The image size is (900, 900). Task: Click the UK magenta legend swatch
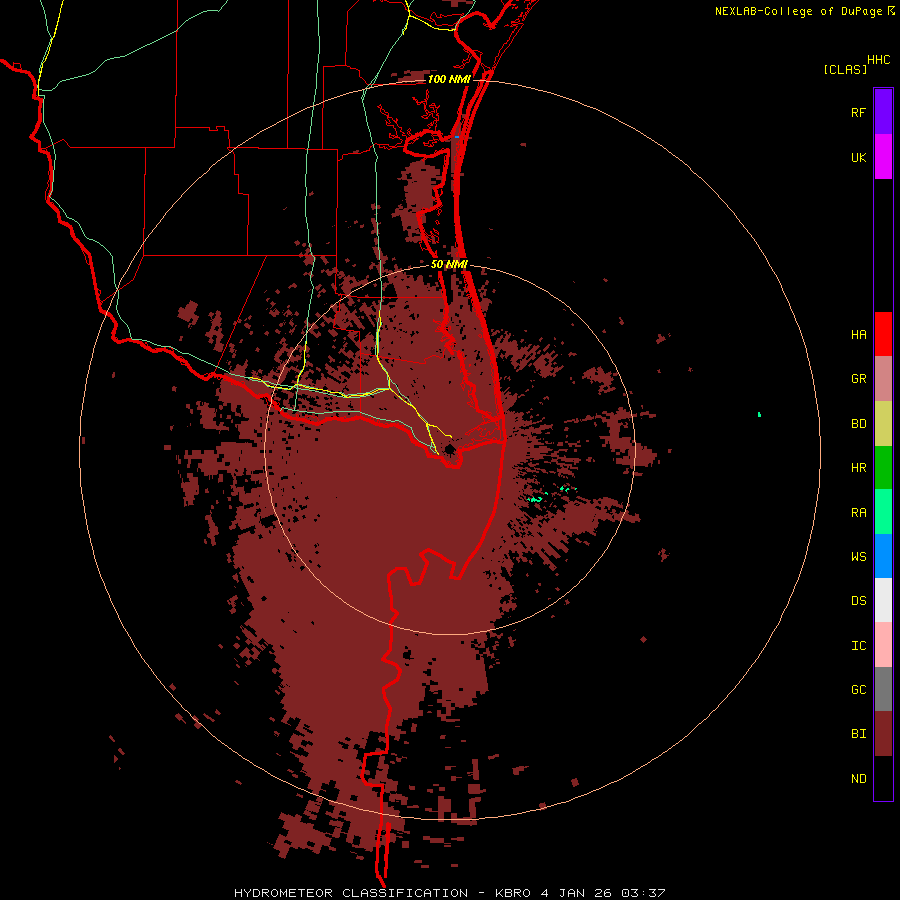(x=883, y=157)
